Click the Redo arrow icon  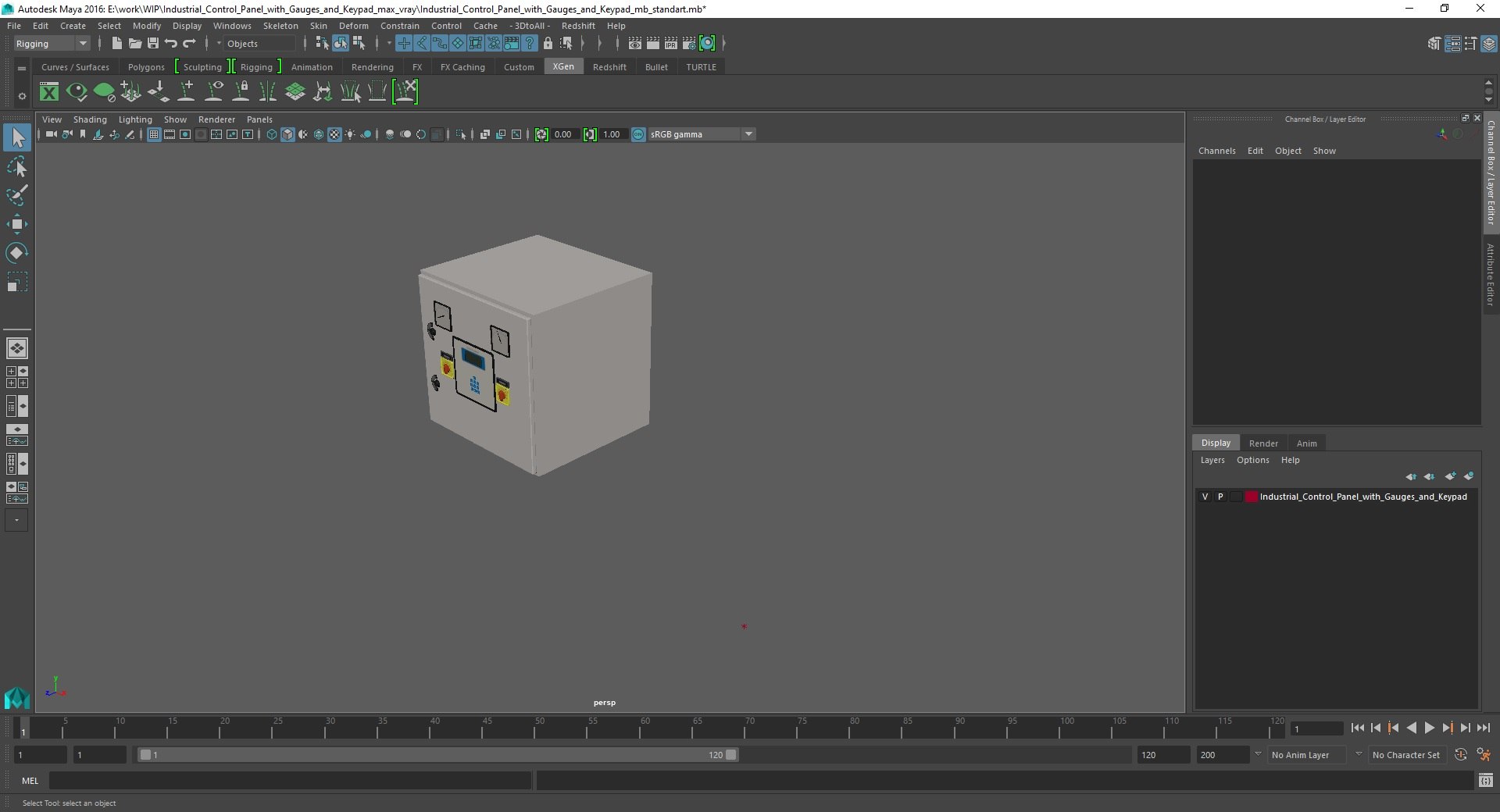click(189, 44)
